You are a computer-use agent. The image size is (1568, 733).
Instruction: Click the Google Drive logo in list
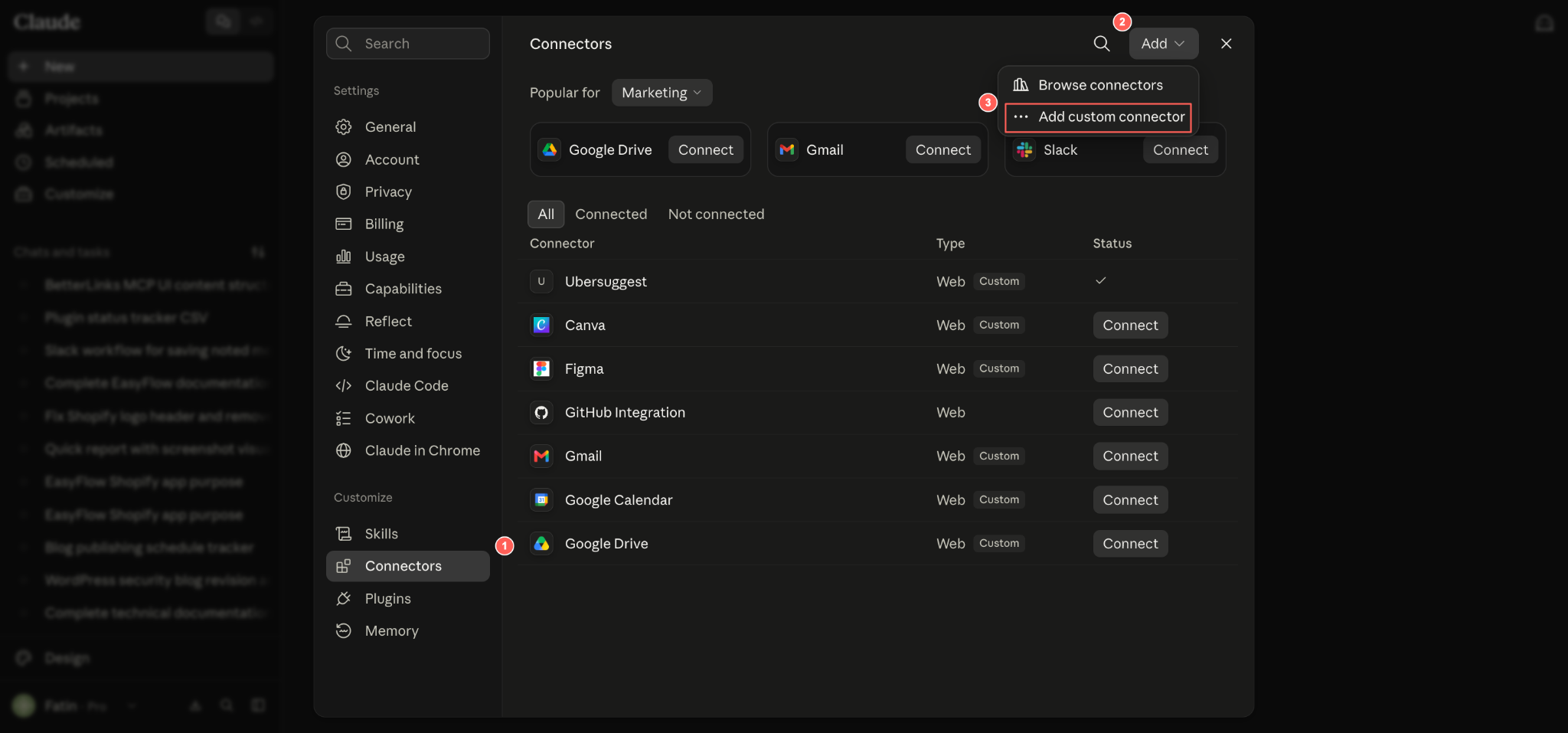coord(541,544)
